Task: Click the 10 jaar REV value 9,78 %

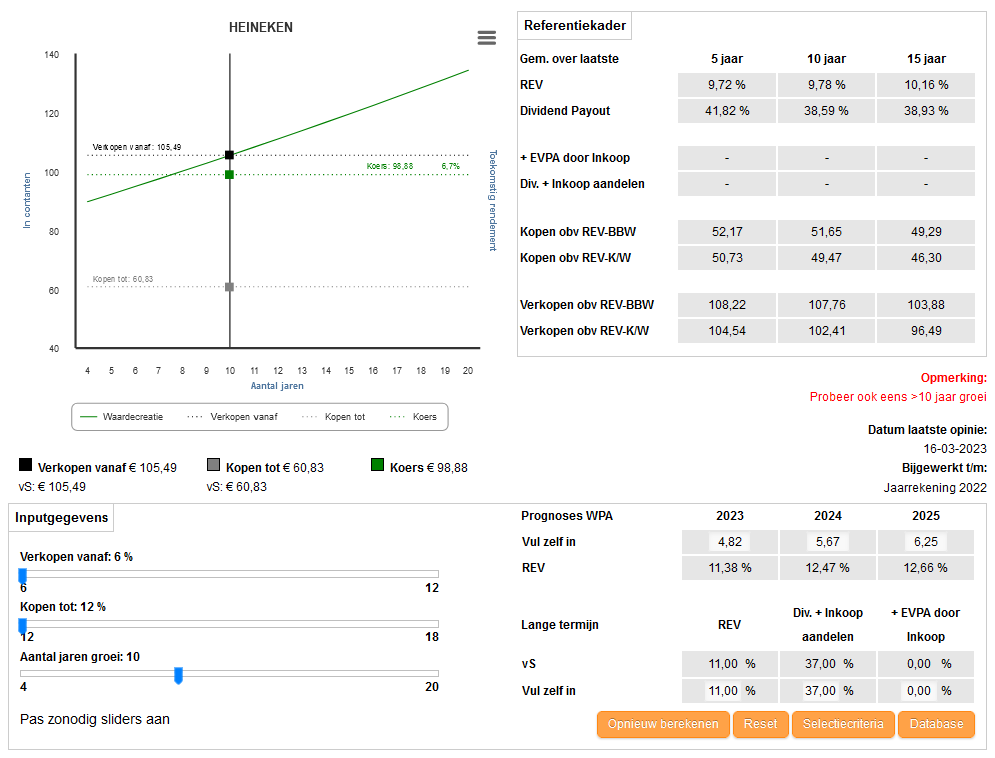Action: click(827, 85)
